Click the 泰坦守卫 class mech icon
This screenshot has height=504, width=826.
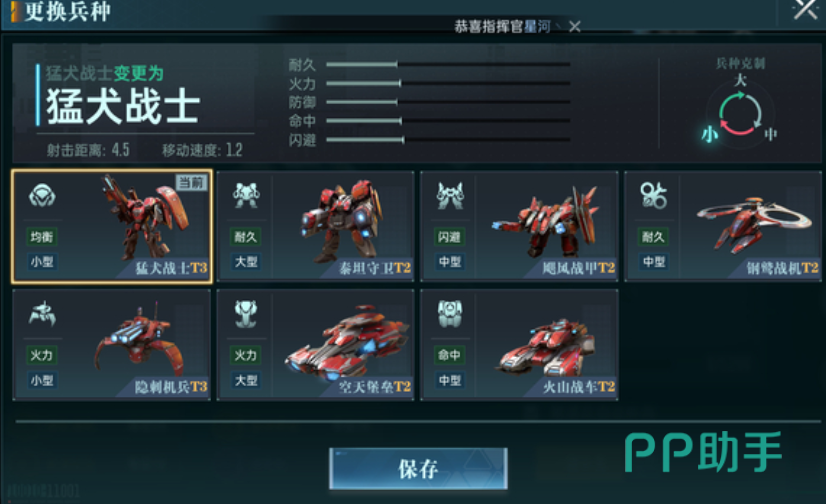pyautogui.click(x=246, y=195)
